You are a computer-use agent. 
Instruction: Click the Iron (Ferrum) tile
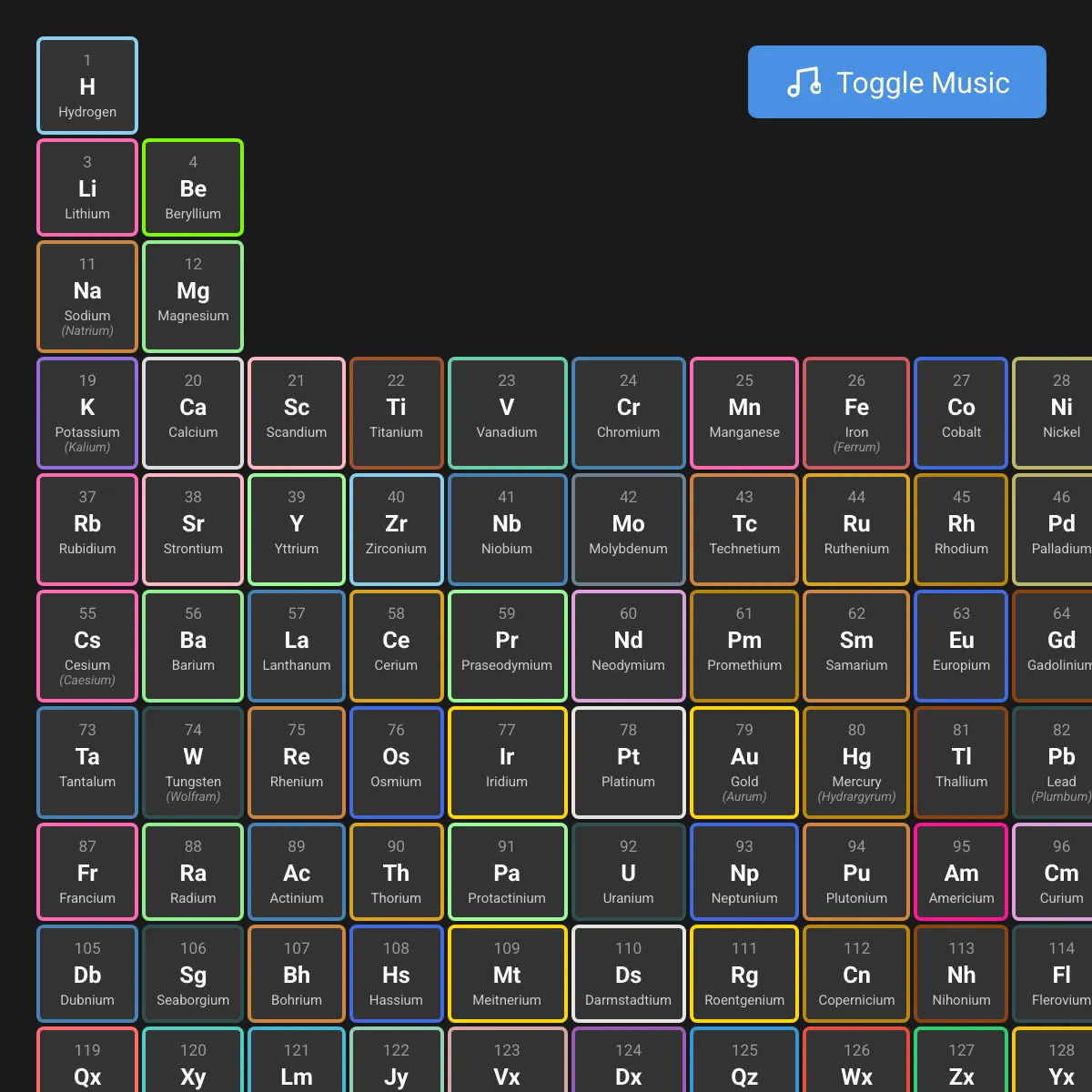[856, 413]
